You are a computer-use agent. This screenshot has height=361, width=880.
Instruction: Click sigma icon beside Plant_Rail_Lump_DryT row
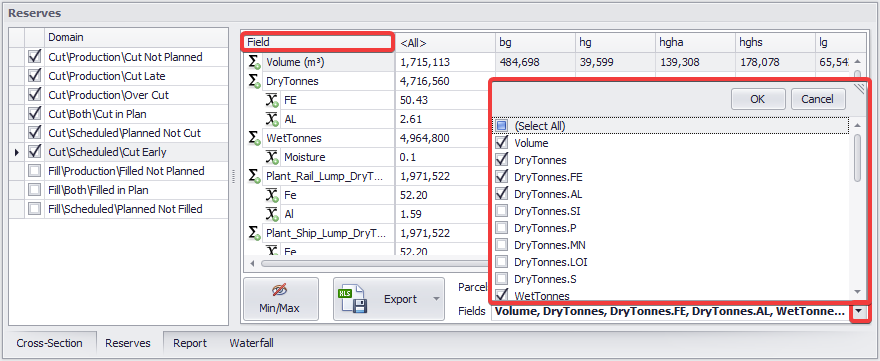[254, 176]
